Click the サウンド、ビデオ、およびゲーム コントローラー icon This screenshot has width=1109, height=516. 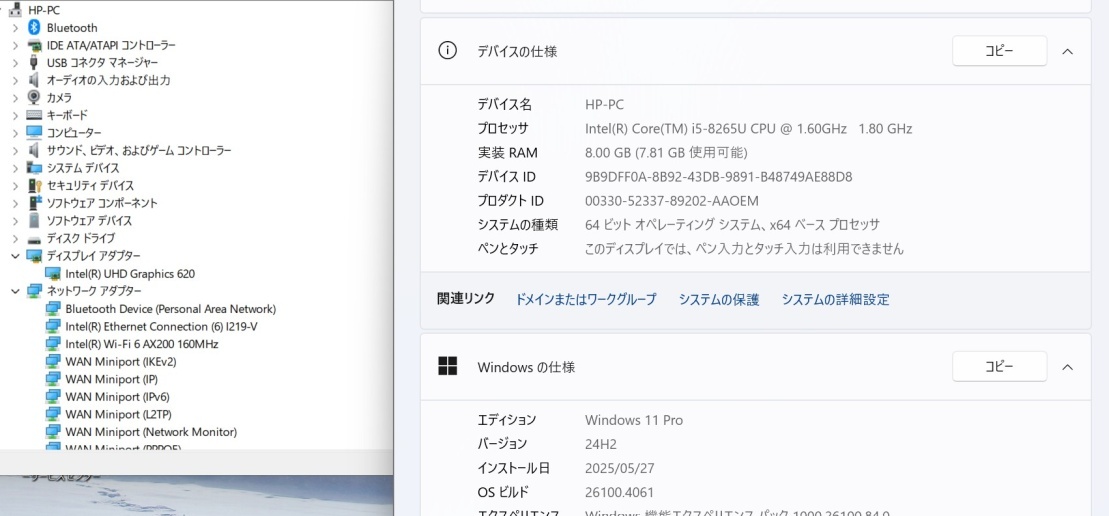[x=34, y=151]
